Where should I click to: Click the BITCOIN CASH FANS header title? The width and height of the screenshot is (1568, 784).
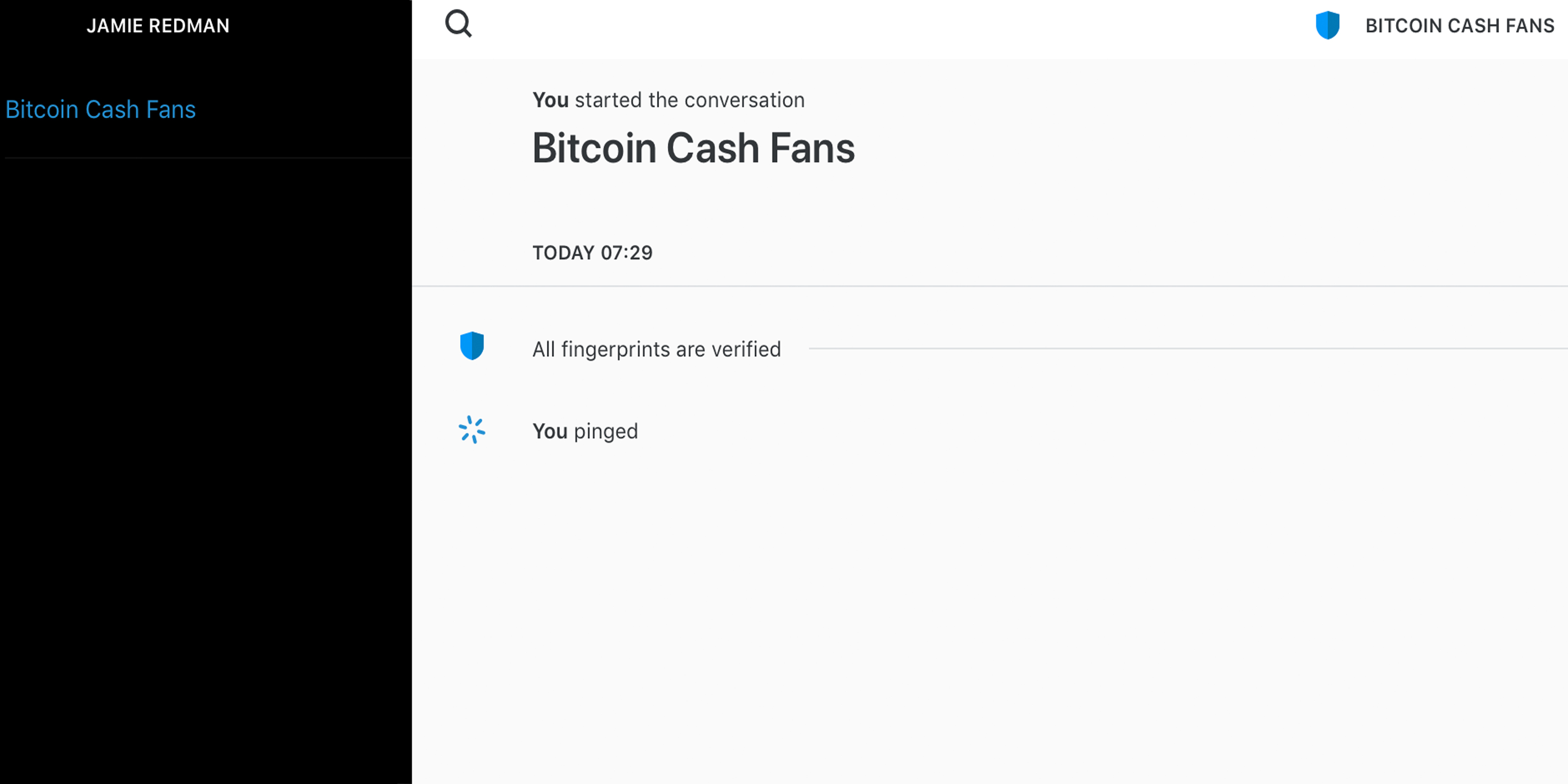coord(1459,25)
